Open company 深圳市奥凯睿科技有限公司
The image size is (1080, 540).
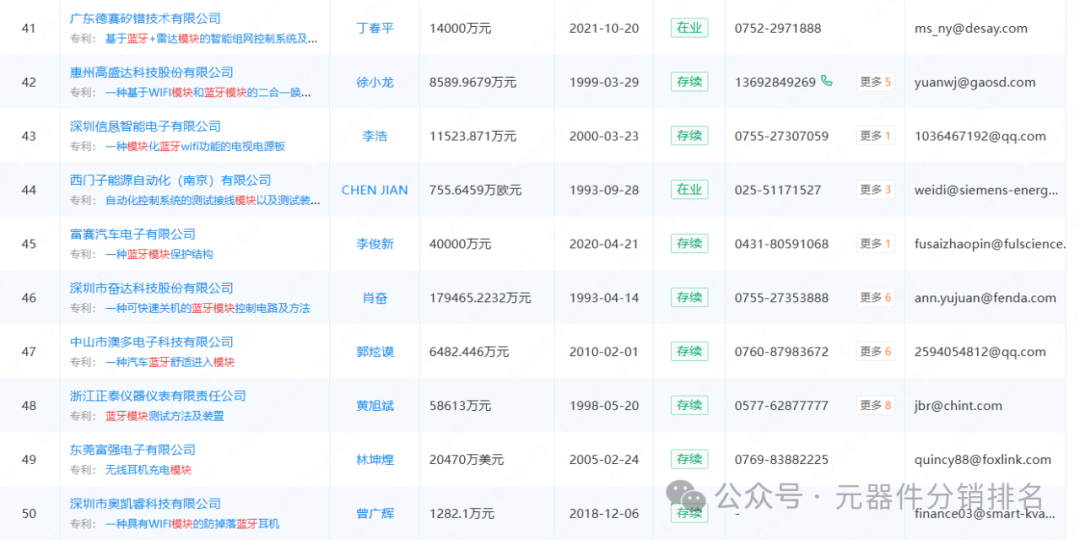(145, 503)
